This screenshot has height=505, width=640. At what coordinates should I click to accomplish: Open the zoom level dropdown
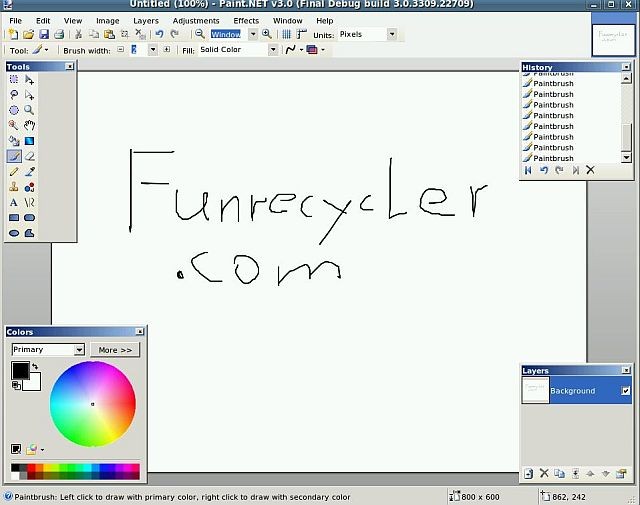[253, 34]
